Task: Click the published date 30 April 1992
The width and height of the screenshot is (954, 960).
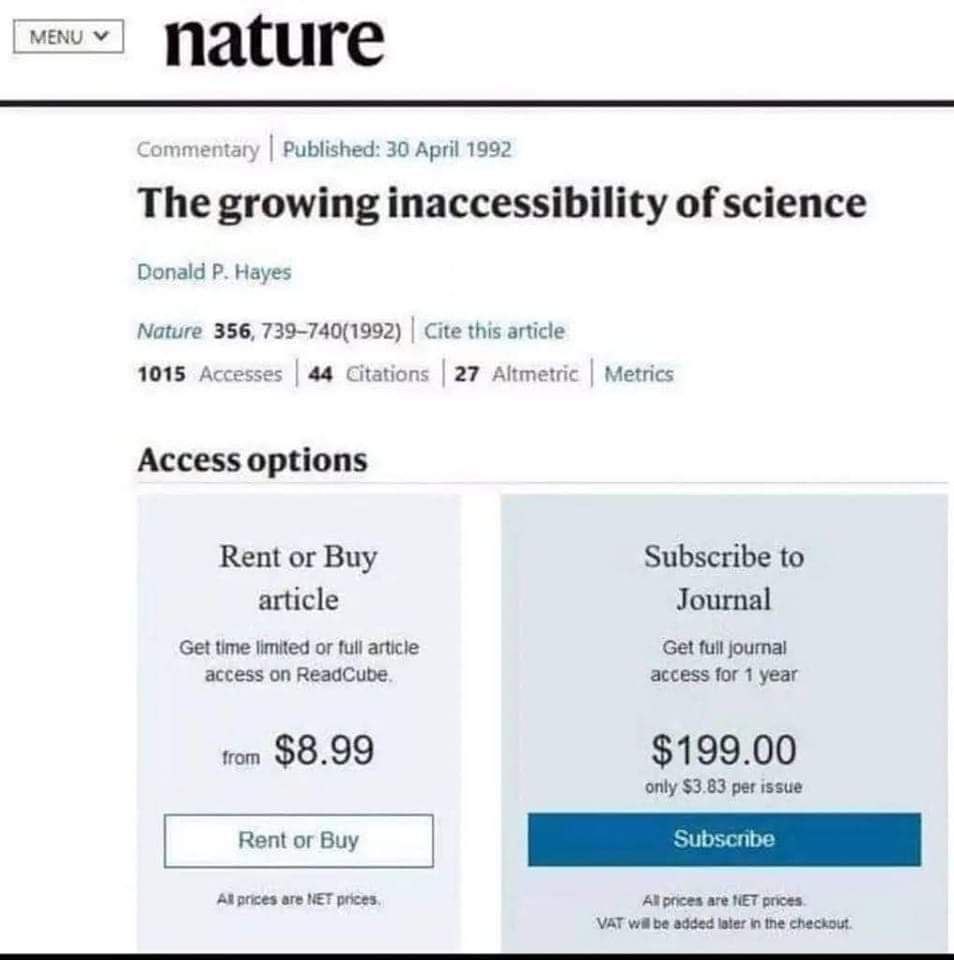Action: [397, 150]
